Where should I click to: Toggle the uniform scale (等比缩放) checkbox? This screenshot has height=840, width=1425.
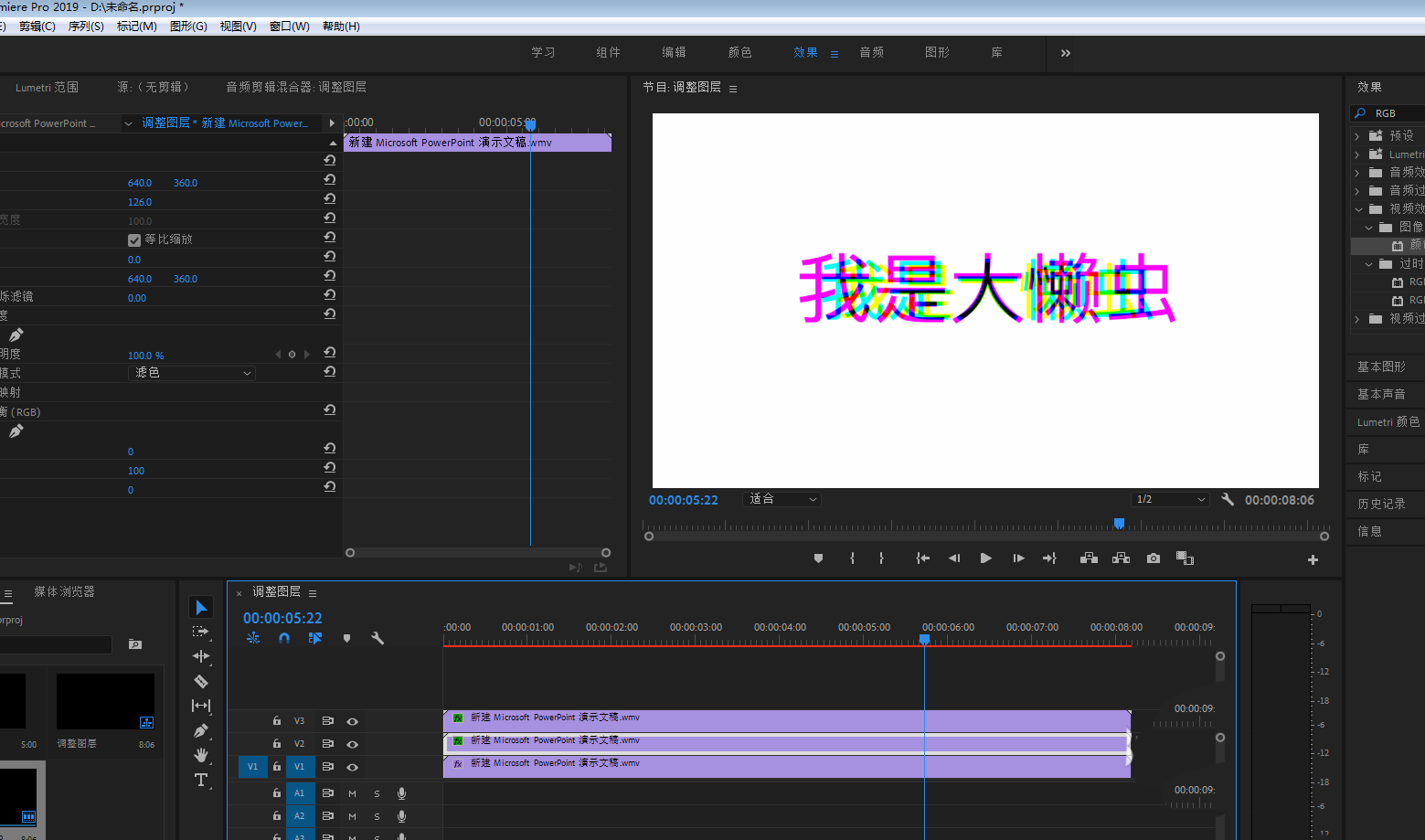134,240
